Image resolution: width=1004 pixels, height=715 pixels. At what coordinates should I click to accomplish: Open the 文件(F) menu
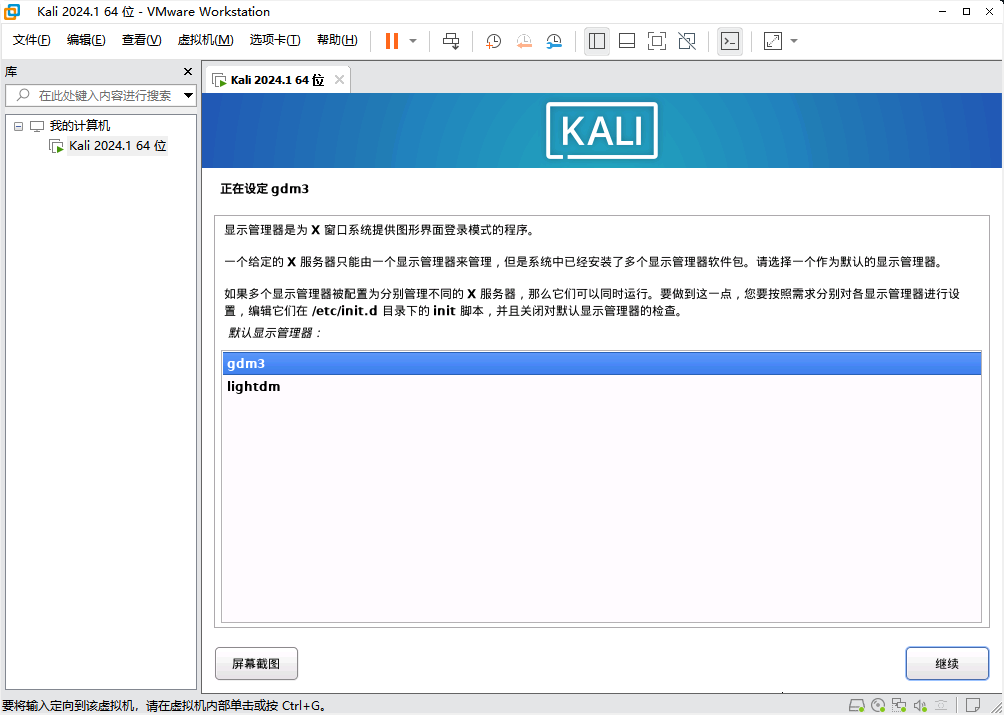pyautogui.click(x=32, y=40)
